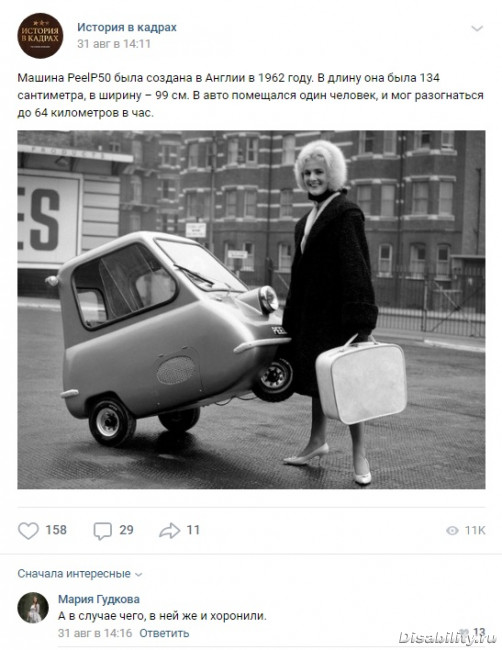Click the views eye icon

tap(452, 531)
